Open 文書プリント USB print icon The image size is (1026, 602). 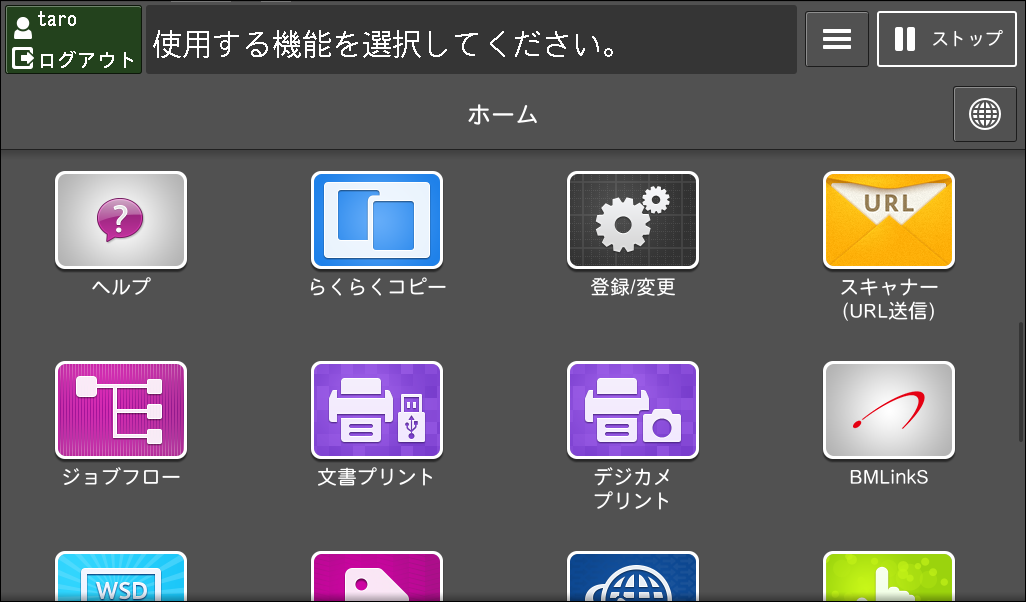377,410
